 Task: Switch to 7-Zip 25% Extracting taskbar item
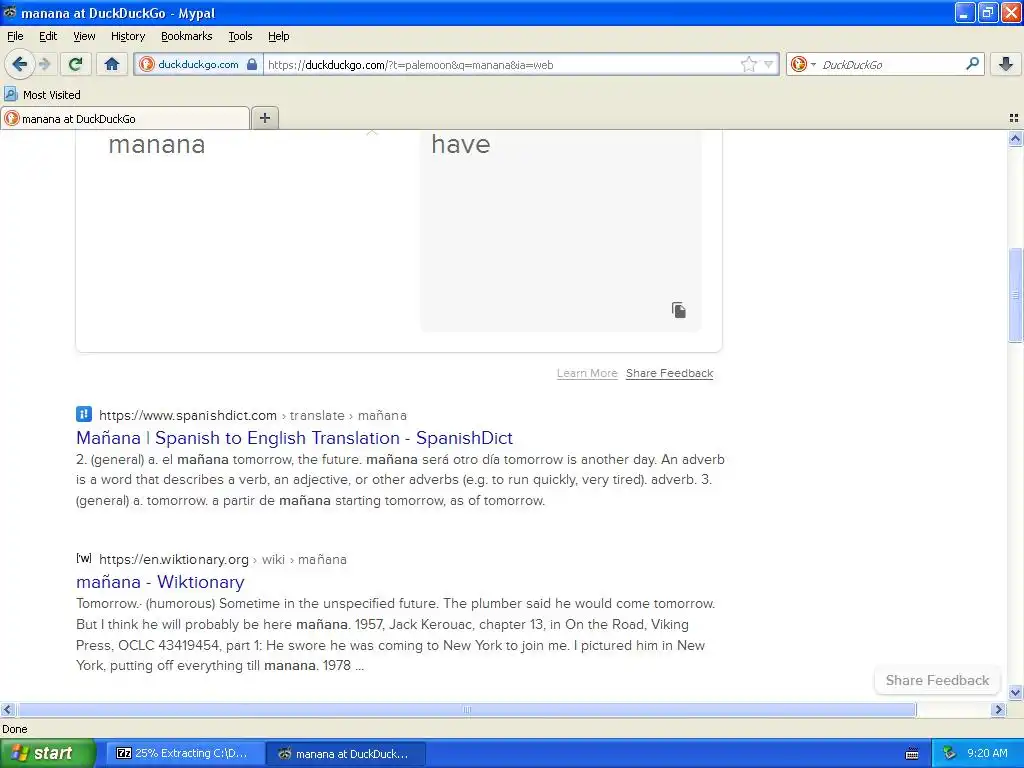click(x=185, y=754)
